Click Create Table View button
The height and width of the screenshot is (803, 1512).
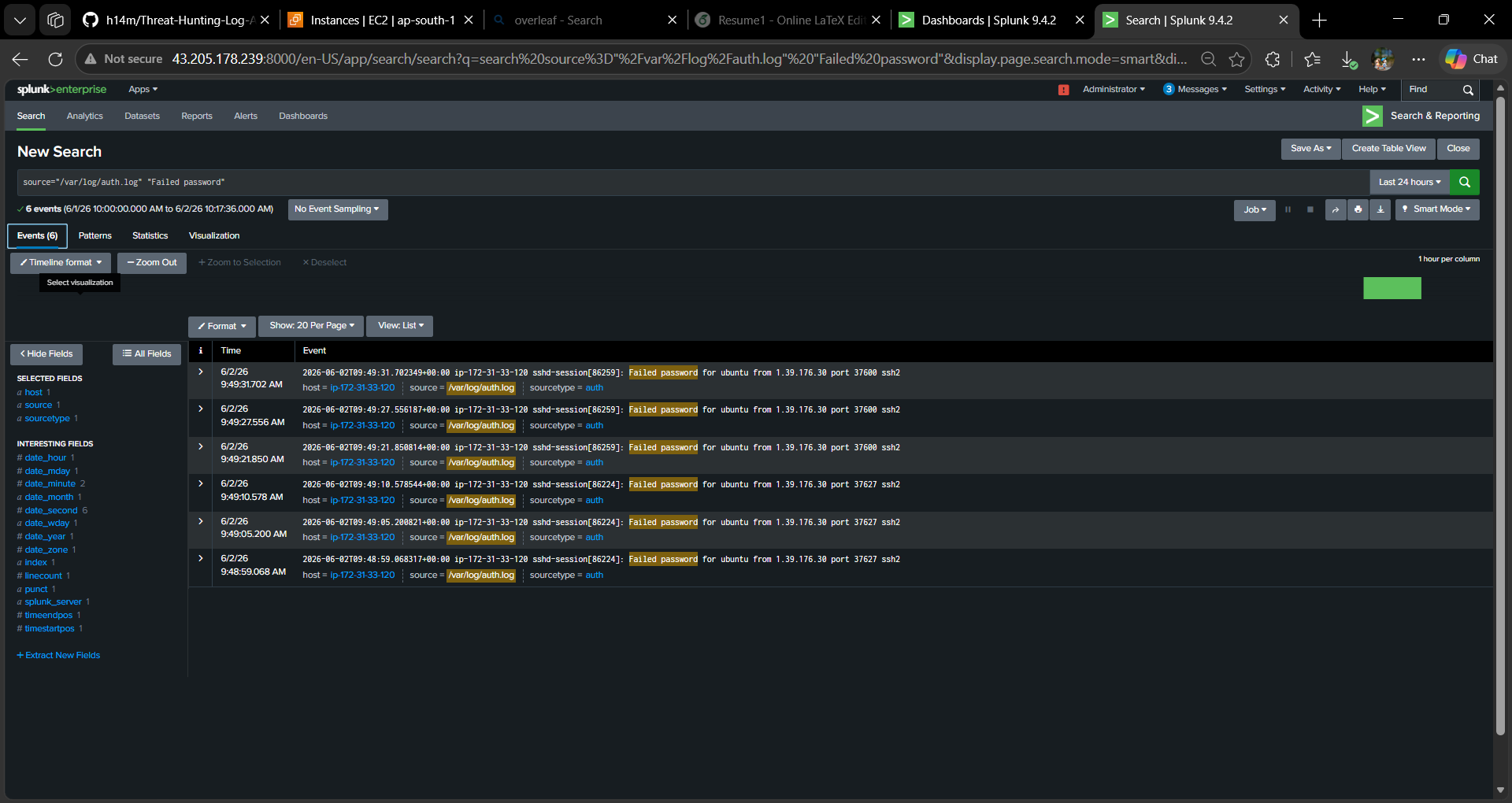click(1388, 149)
